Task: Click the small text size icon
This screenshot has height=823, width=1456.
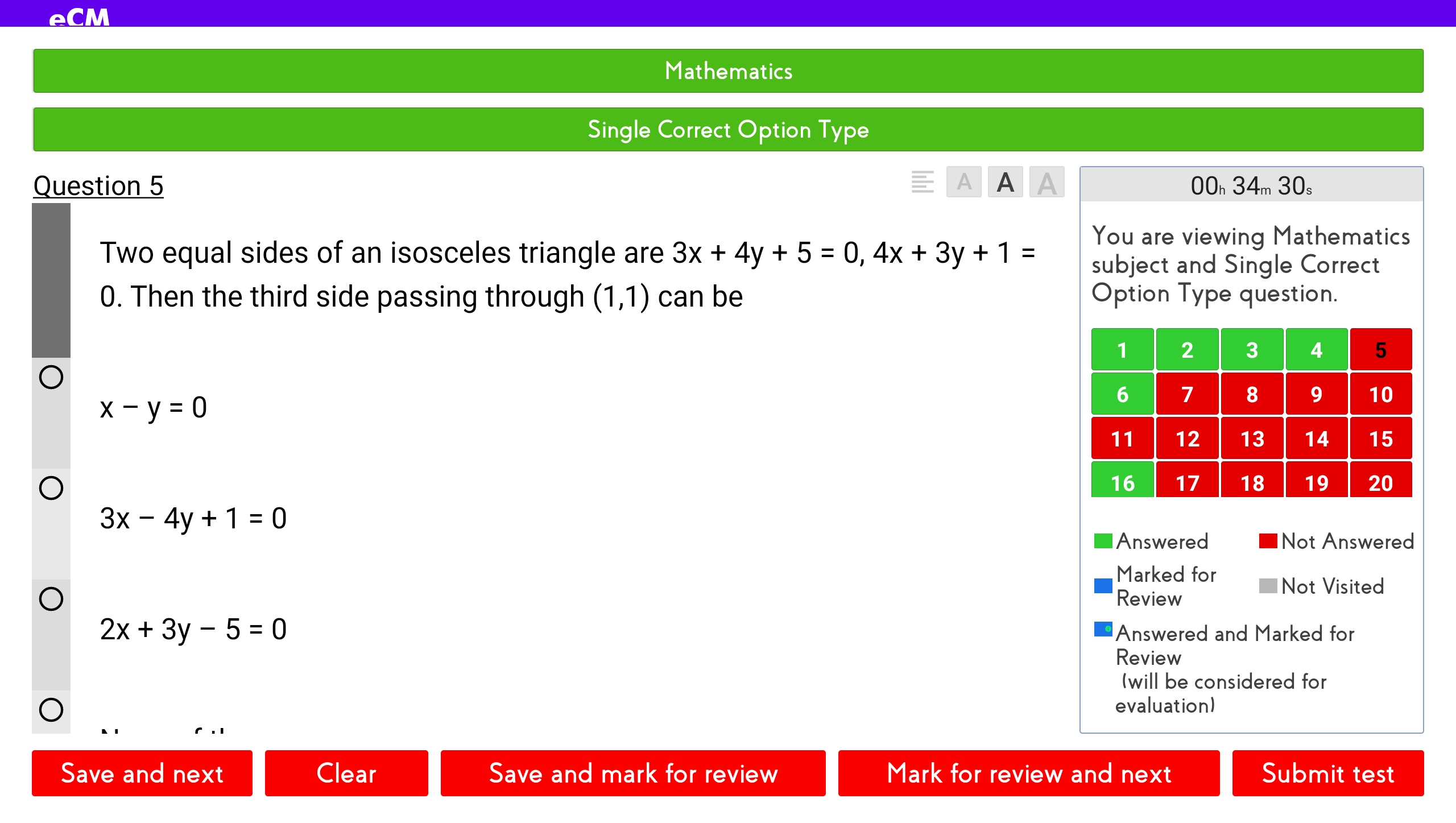Action: point(962,183)
